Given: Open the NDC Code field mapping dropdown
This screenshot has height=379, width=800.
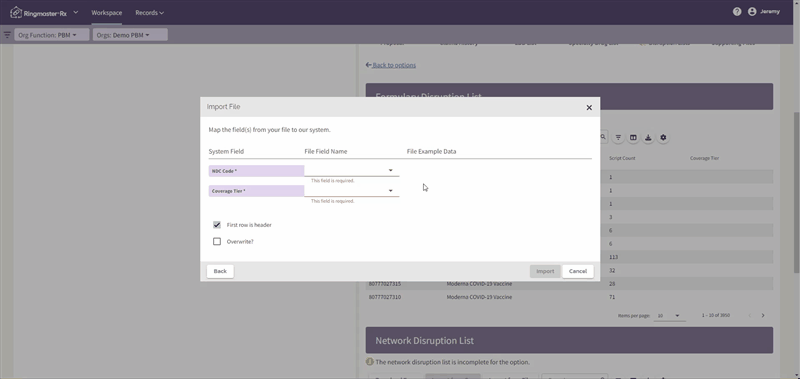Looking at the screenshot, I should click(x=352, y=170).
